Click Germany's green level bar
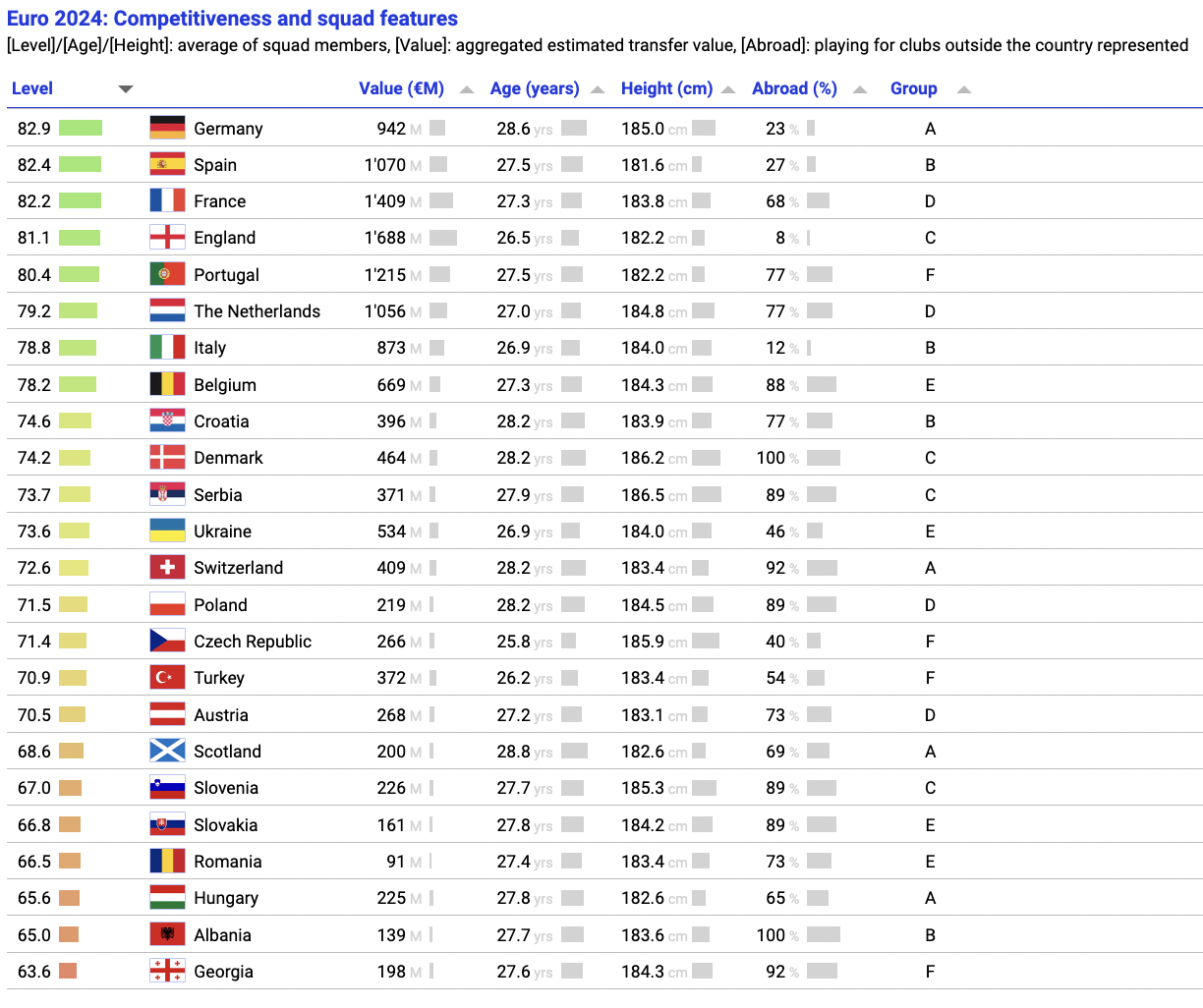Viewport: 1203px width, 1008px height. click(x=81, y=128)
